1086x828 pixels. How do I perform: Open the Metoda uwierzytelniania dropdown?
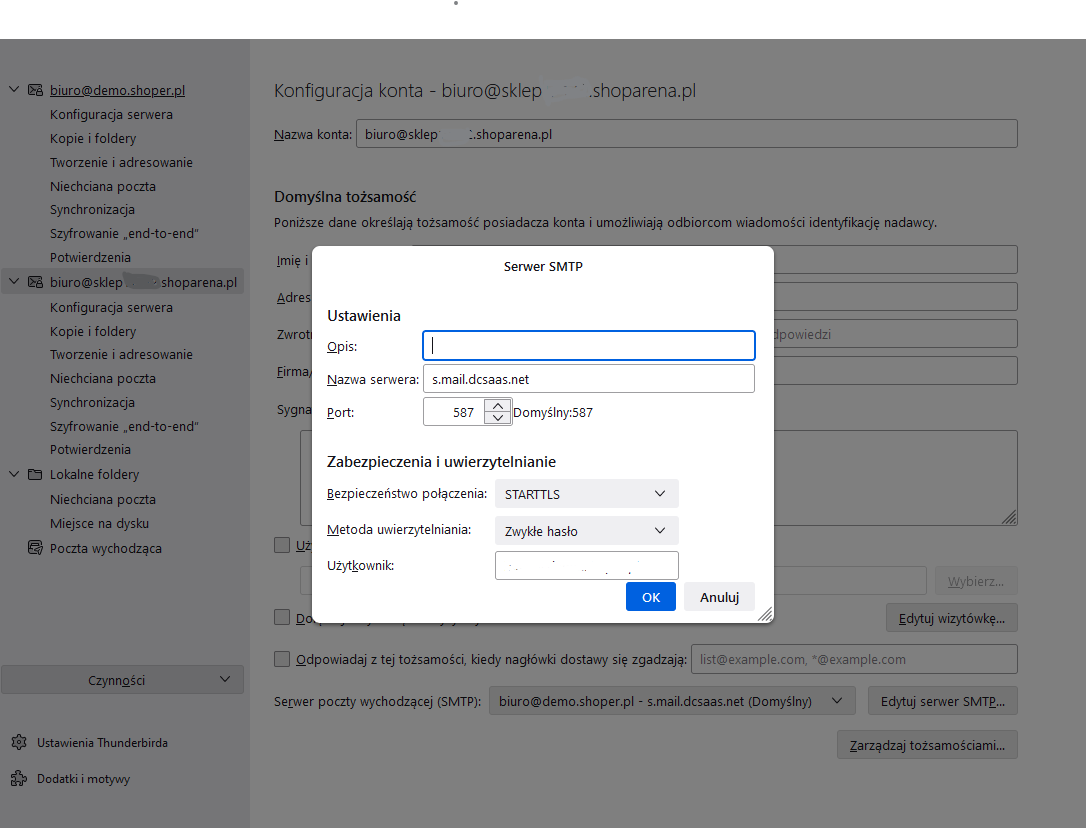coord(586,531)
